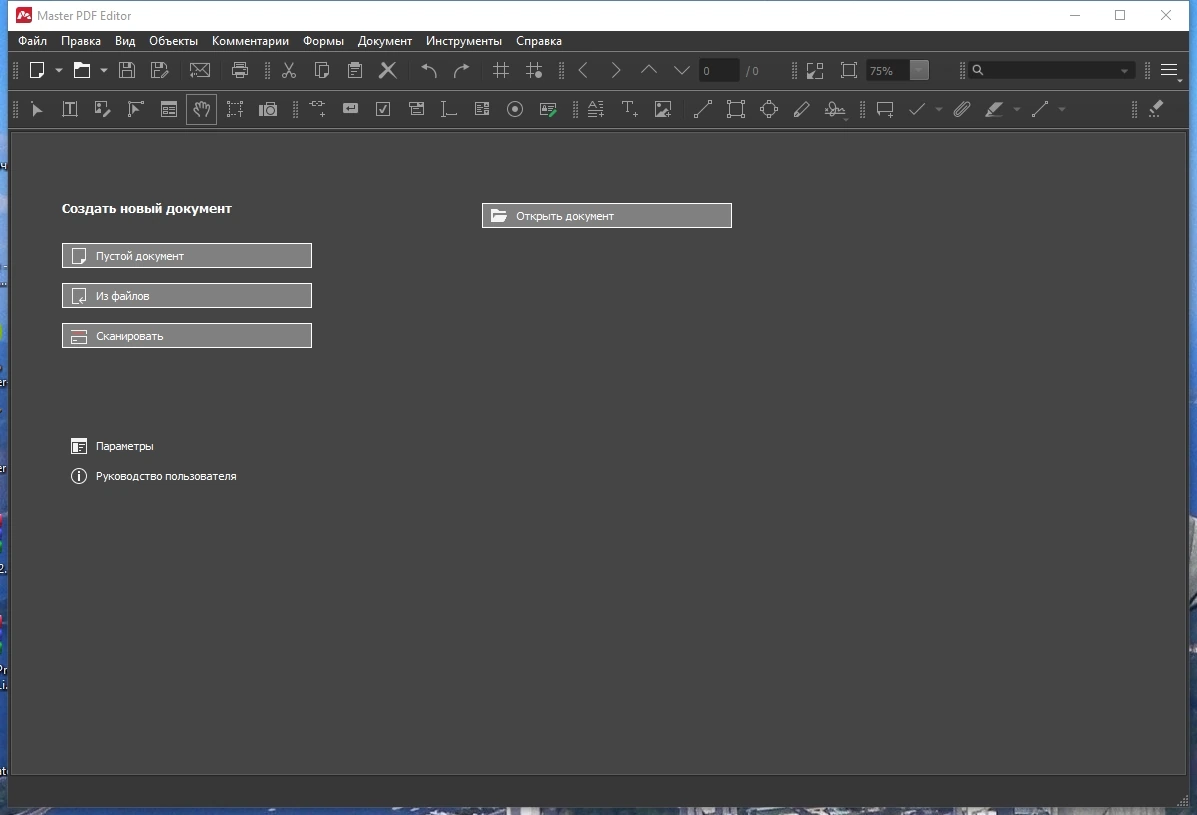Image resolution: width=1197 pixels, height=815 pixels.
Task: Click the next page down chevron
Action: [x=682, y=70]
